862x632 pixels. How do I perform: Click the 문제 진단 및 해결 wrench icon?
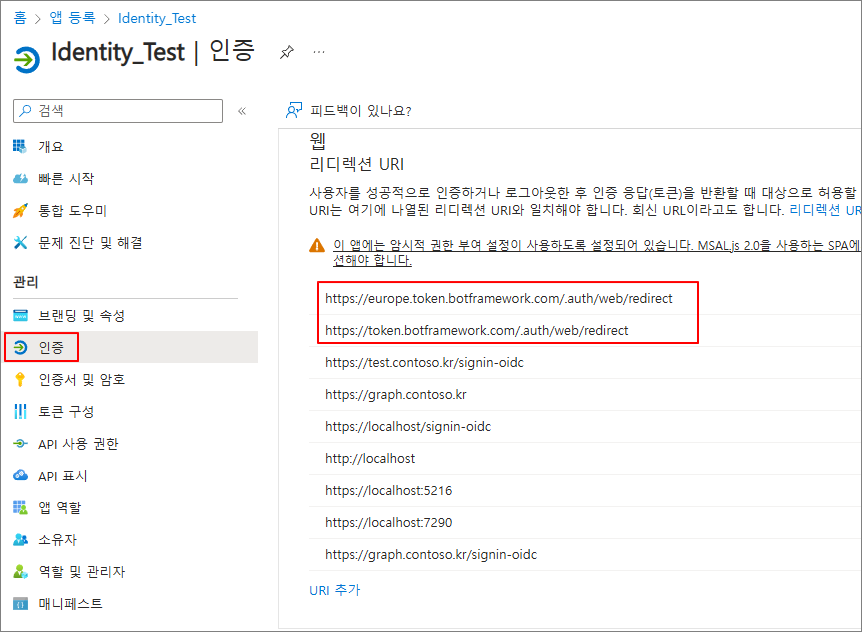20,242
